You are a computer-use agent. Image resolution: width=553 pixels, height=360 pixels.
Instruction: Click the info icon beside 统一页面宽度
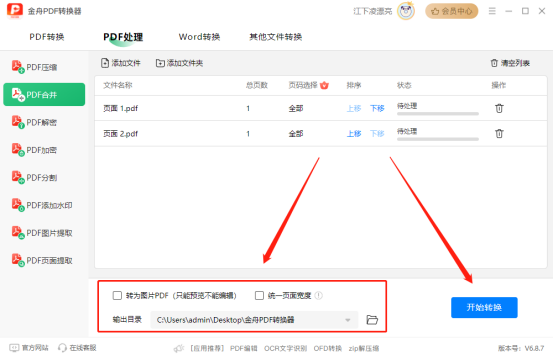(x=318, y=295)
